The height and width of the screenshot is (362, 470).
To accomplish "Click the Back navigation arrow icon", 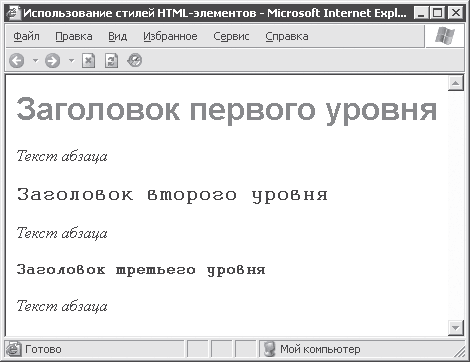I will coord(17,61).
